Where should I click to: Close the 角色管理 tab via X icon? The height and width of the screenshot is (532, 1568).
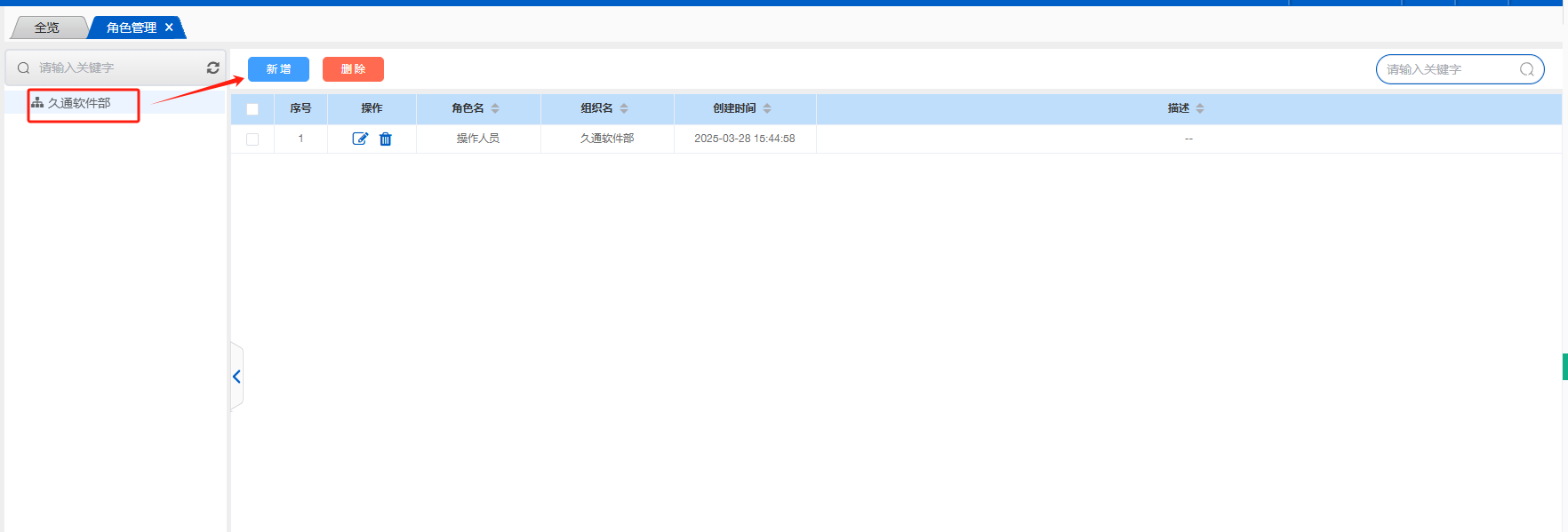(x=169, y=28)
